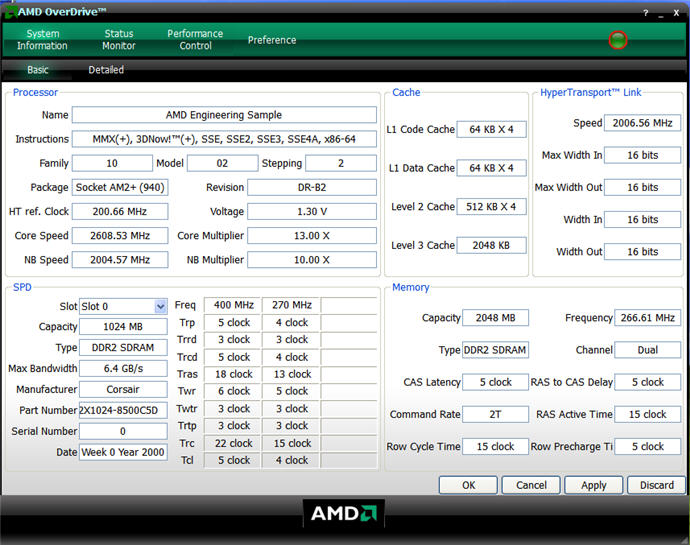690x545 pixels.
Task: Click the Date Week 0 Year 2000 field
Action: point(123,452)
